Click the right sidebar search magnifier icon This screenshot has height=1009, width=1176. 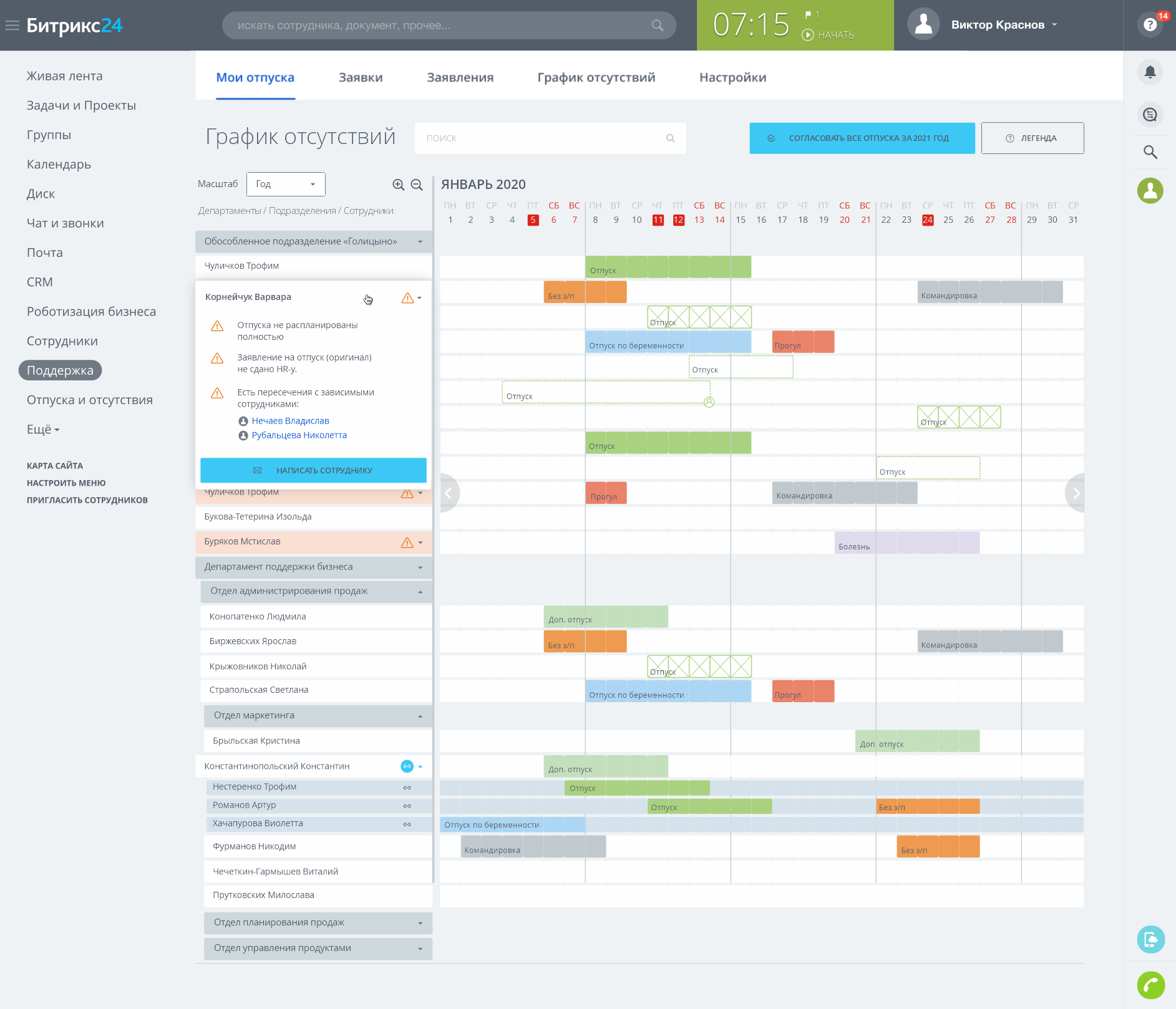click(1150, 152)
